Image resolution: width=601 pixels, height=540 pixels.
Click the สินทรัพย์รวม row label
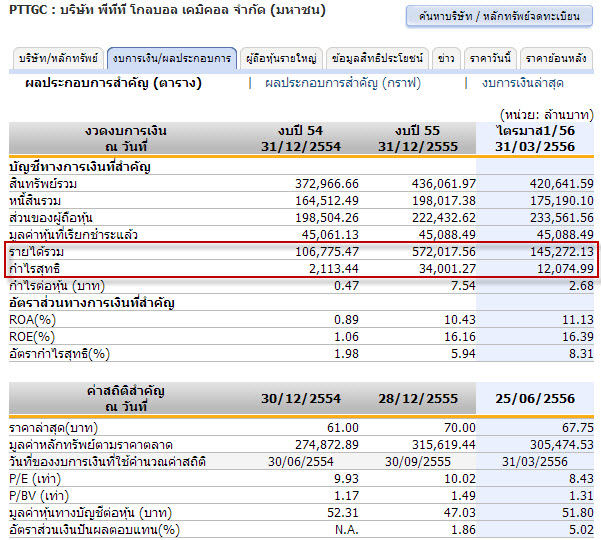(x=43, y=184)
